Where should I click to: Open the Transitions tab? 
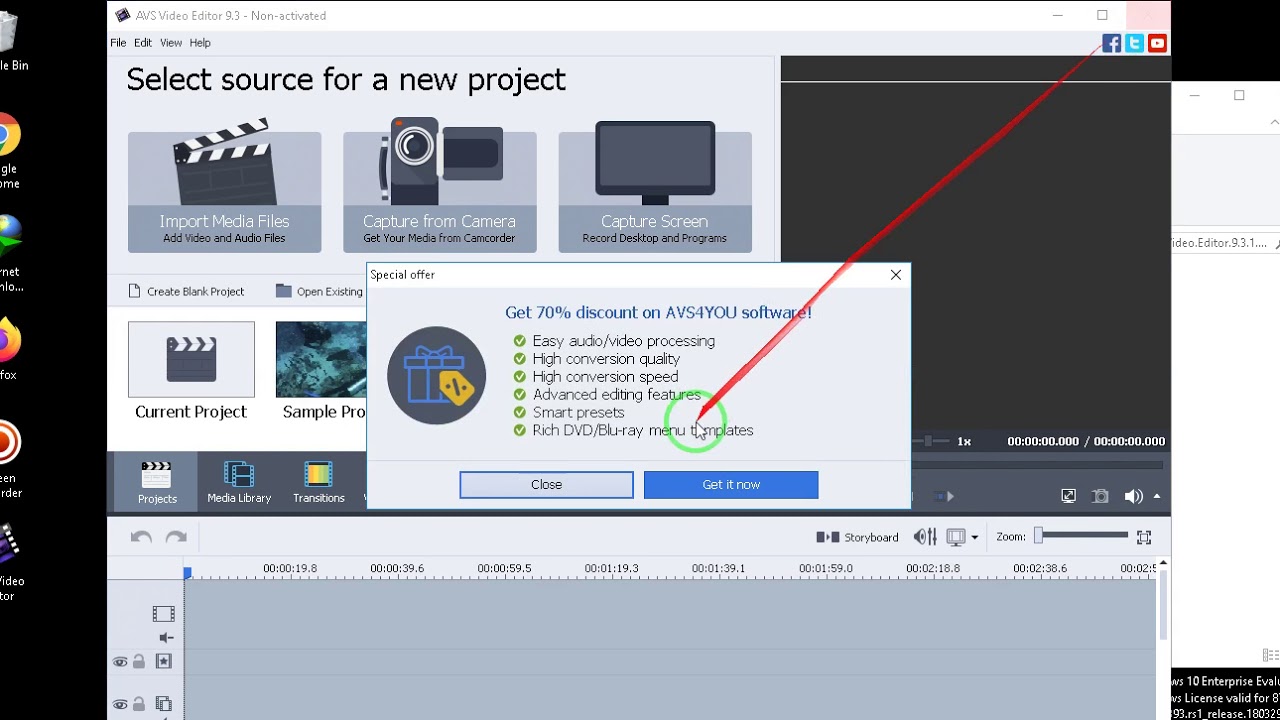tap(318, 482)
